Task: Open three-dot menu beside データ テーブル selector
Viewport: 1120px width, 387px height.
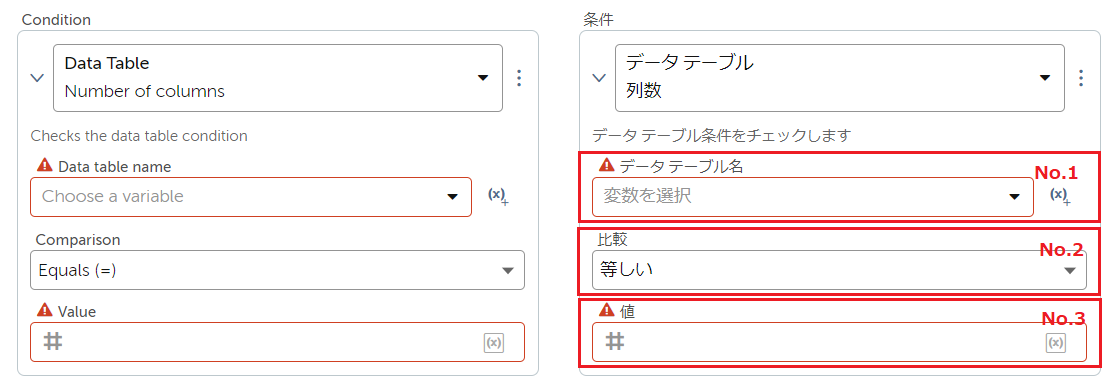Action: 1081,78
